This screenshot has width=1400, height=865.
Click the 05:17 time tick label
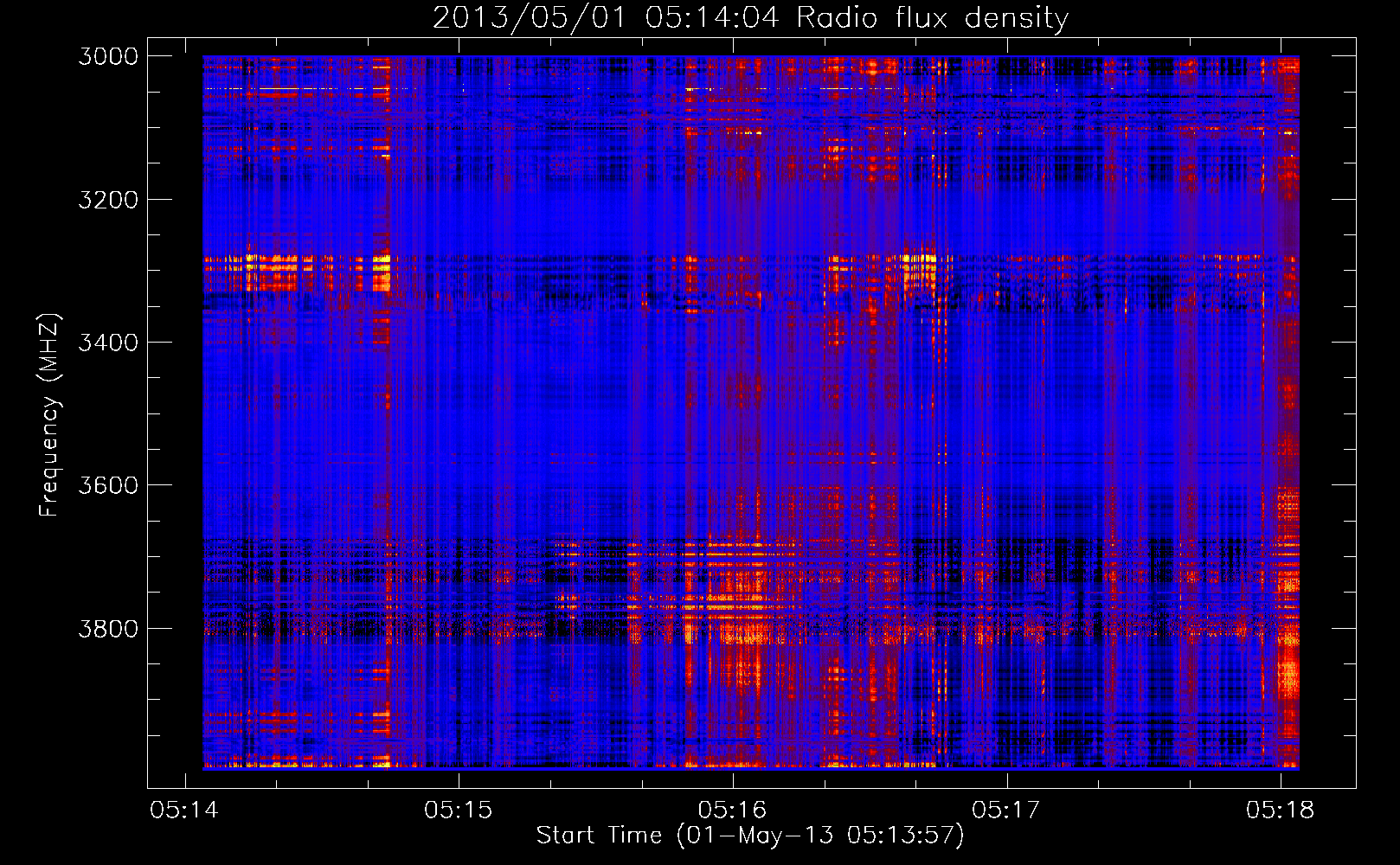click(x=1006, y=811)
